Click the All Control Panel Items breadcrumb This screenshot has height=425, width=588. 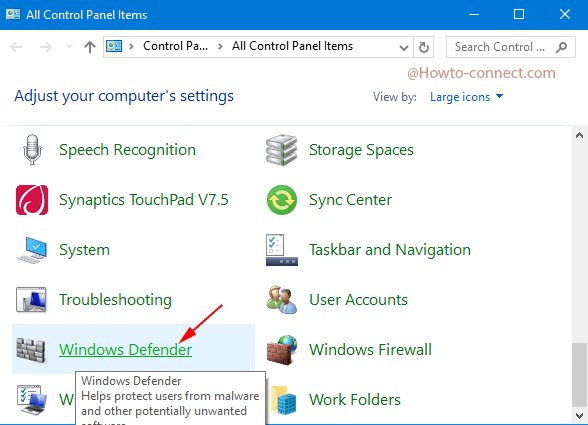coord(292,46)
